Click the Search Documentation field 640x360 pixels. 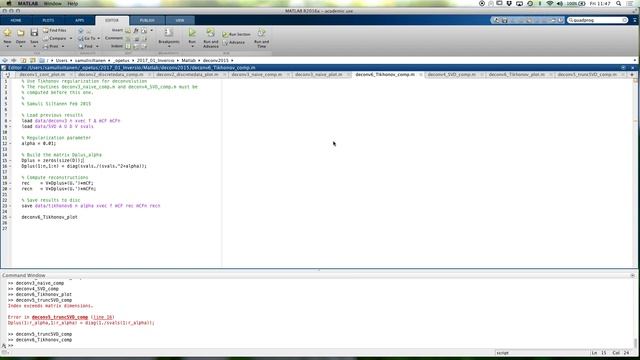pos(598,20)
